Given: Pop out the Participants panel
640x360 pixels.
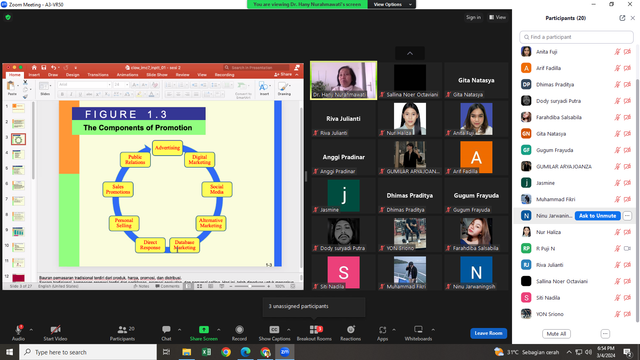Looking at the screenshot, I should coord(622,18).
